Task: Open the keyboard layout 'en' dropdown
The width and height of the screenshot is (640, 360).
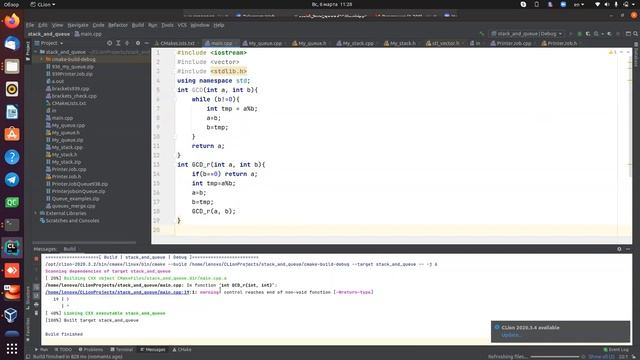Action: [579, 4]
